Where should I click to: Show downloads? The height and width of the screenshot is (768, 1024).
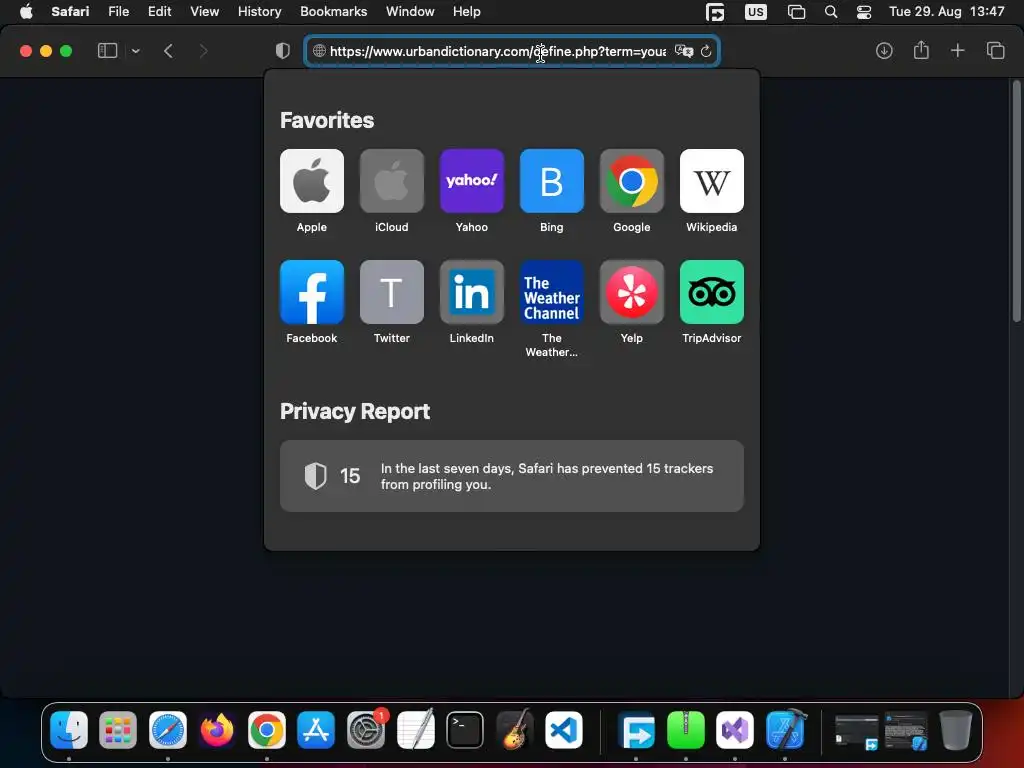coord(884,51)
